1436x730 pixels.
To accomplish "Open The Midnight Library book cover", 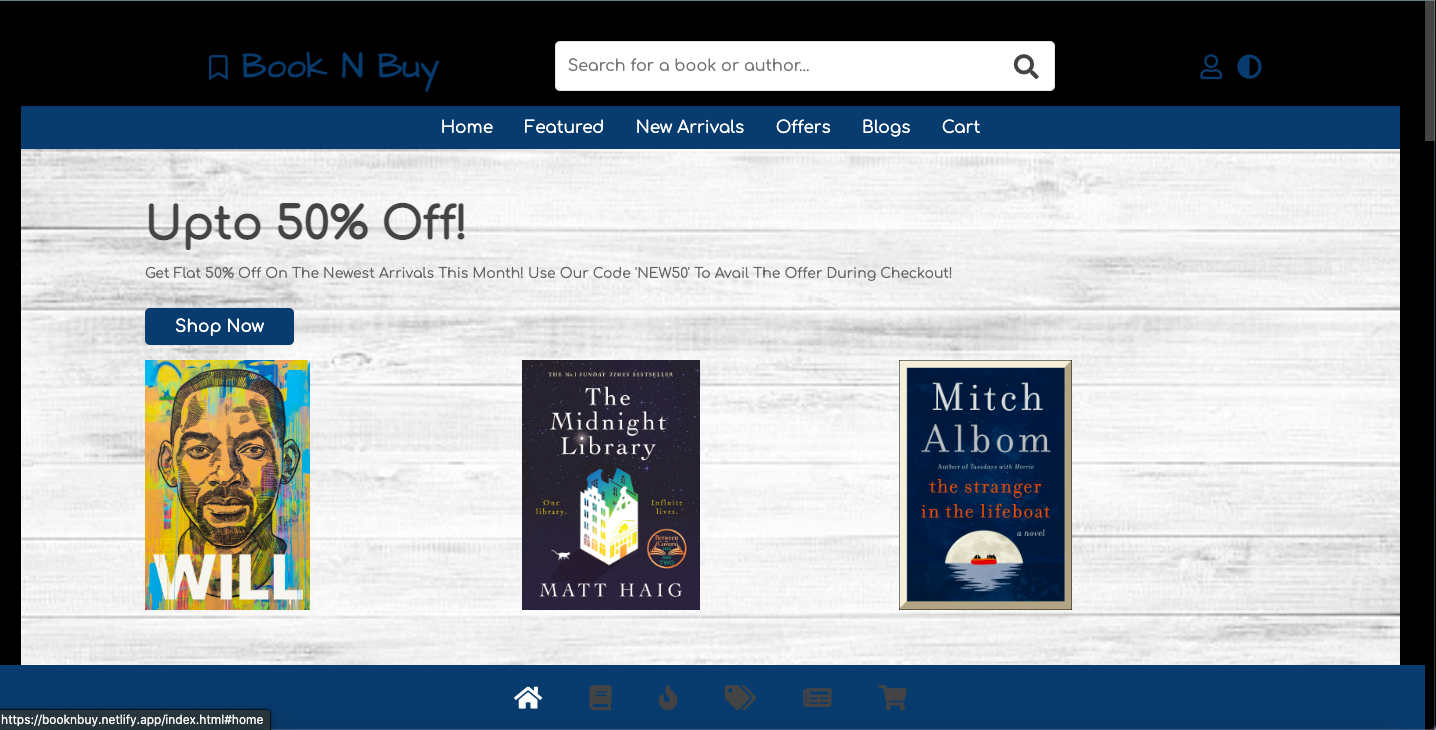I will click(611, 485).
